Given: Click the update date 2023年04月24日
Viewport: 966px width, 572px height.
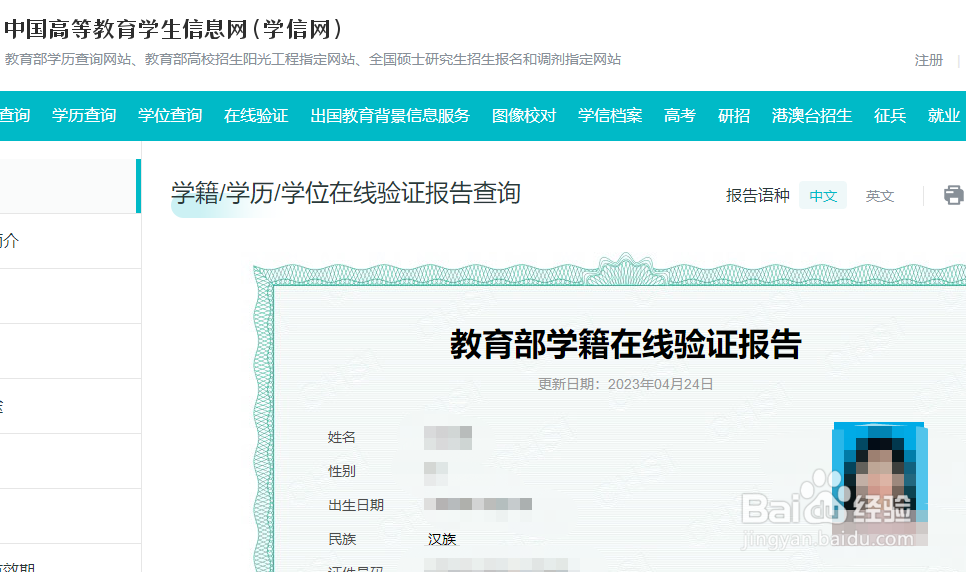Looking at the screenshot, I should [x=660, y=384].
